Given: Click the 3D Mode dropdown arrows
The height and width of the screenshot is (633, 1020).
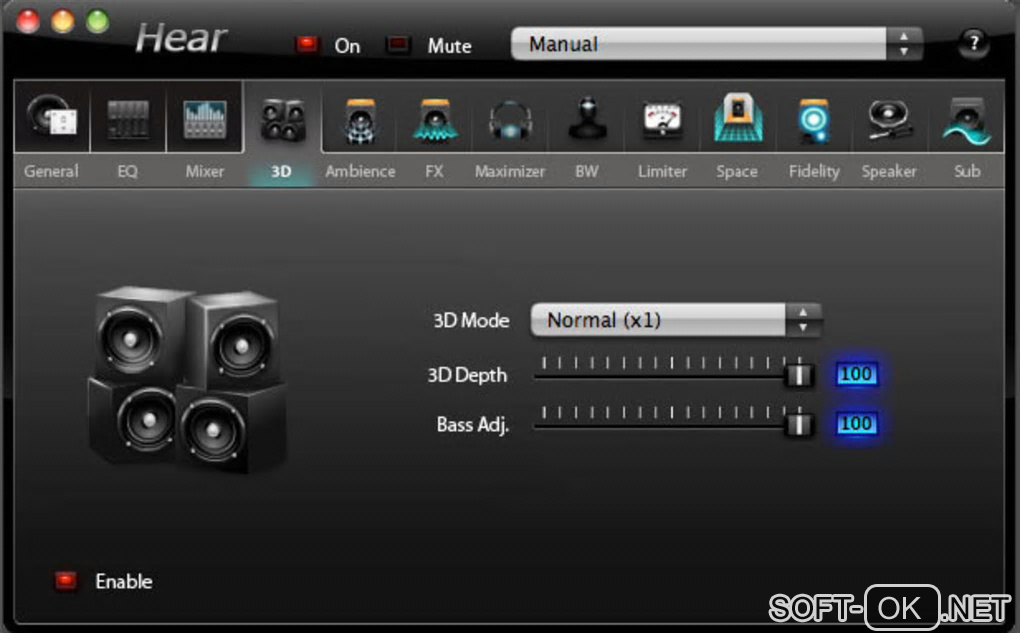Looking at the screenshot, I should [803, 319].
